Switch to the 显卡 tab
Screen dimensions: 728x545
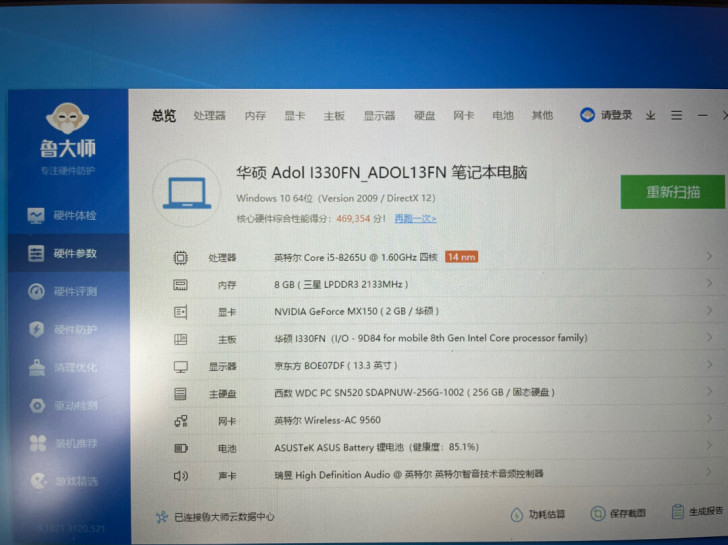coord(295,116)
